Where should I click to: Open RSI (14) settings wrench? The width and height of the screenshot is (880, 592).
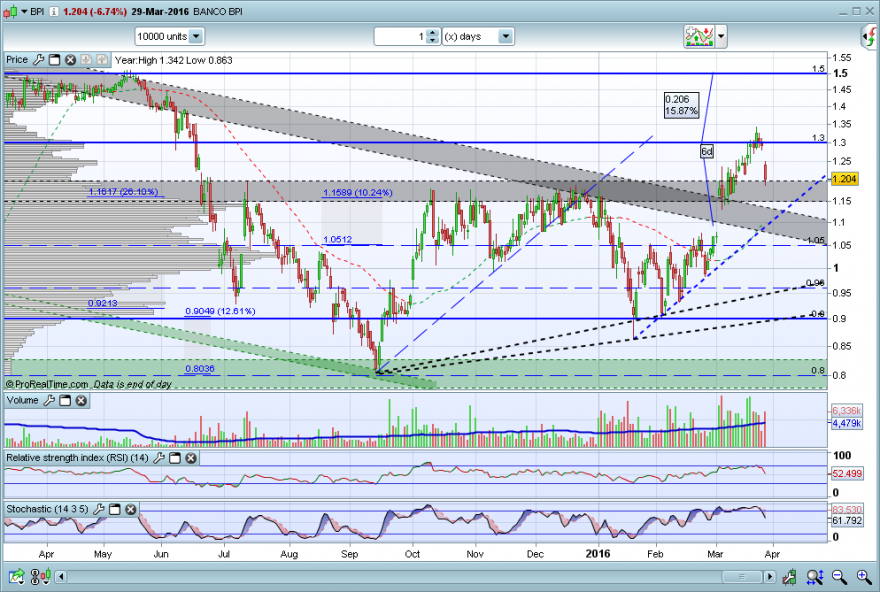(x=159, y=458)
